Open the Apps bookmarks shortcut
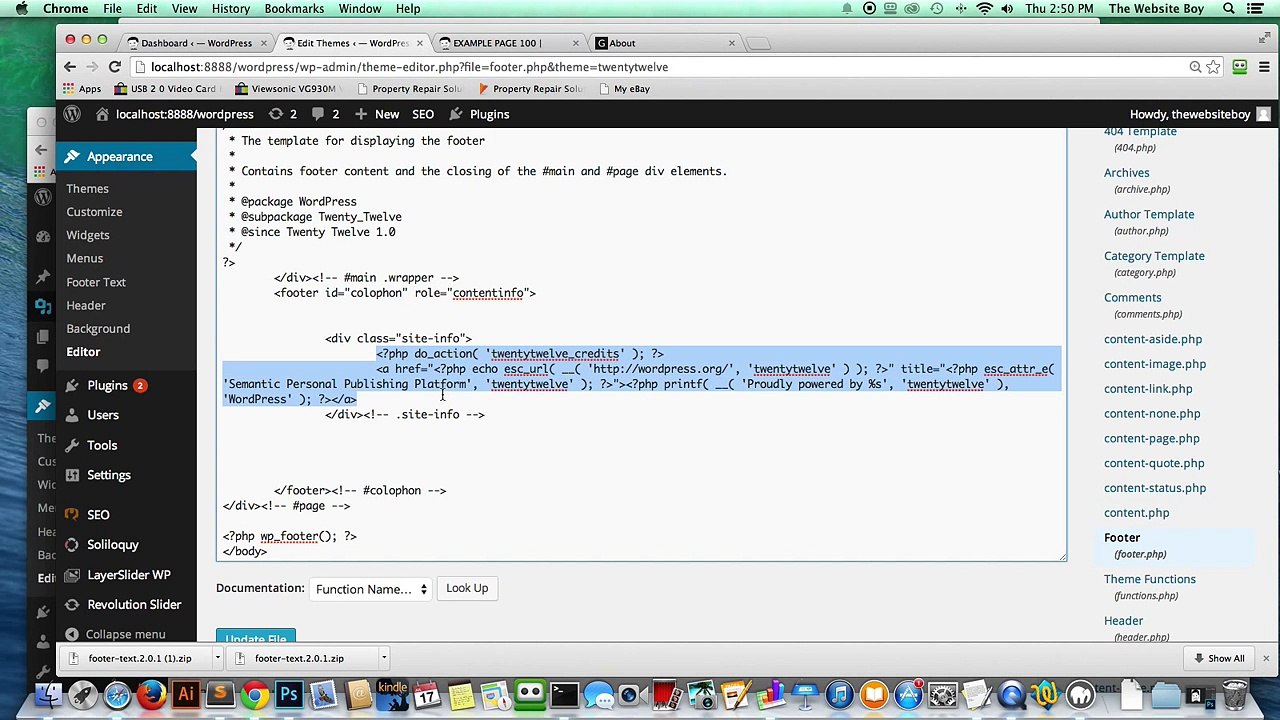 [x=82, y=89]
